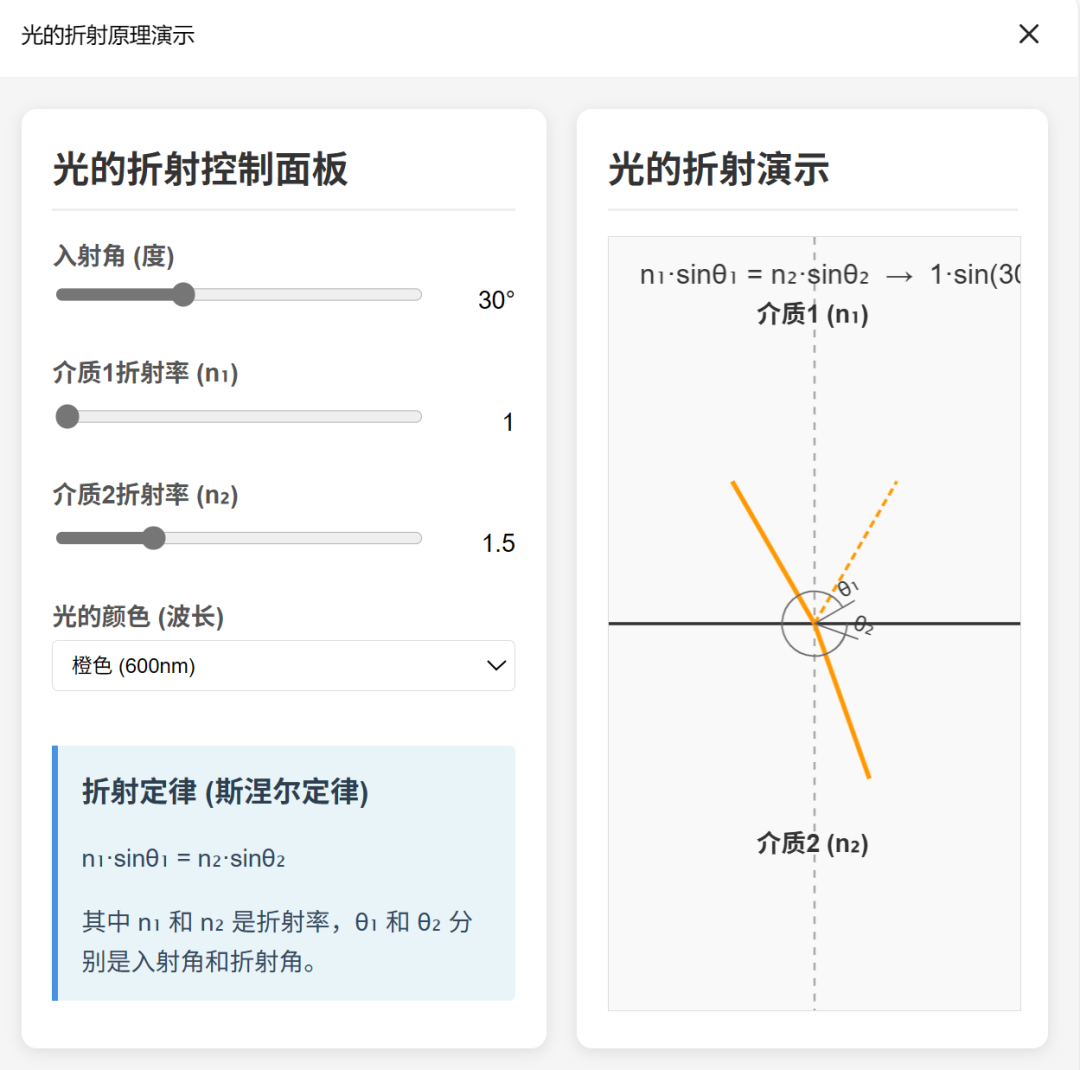Show the 30° incident angle value

click(494, 300)
